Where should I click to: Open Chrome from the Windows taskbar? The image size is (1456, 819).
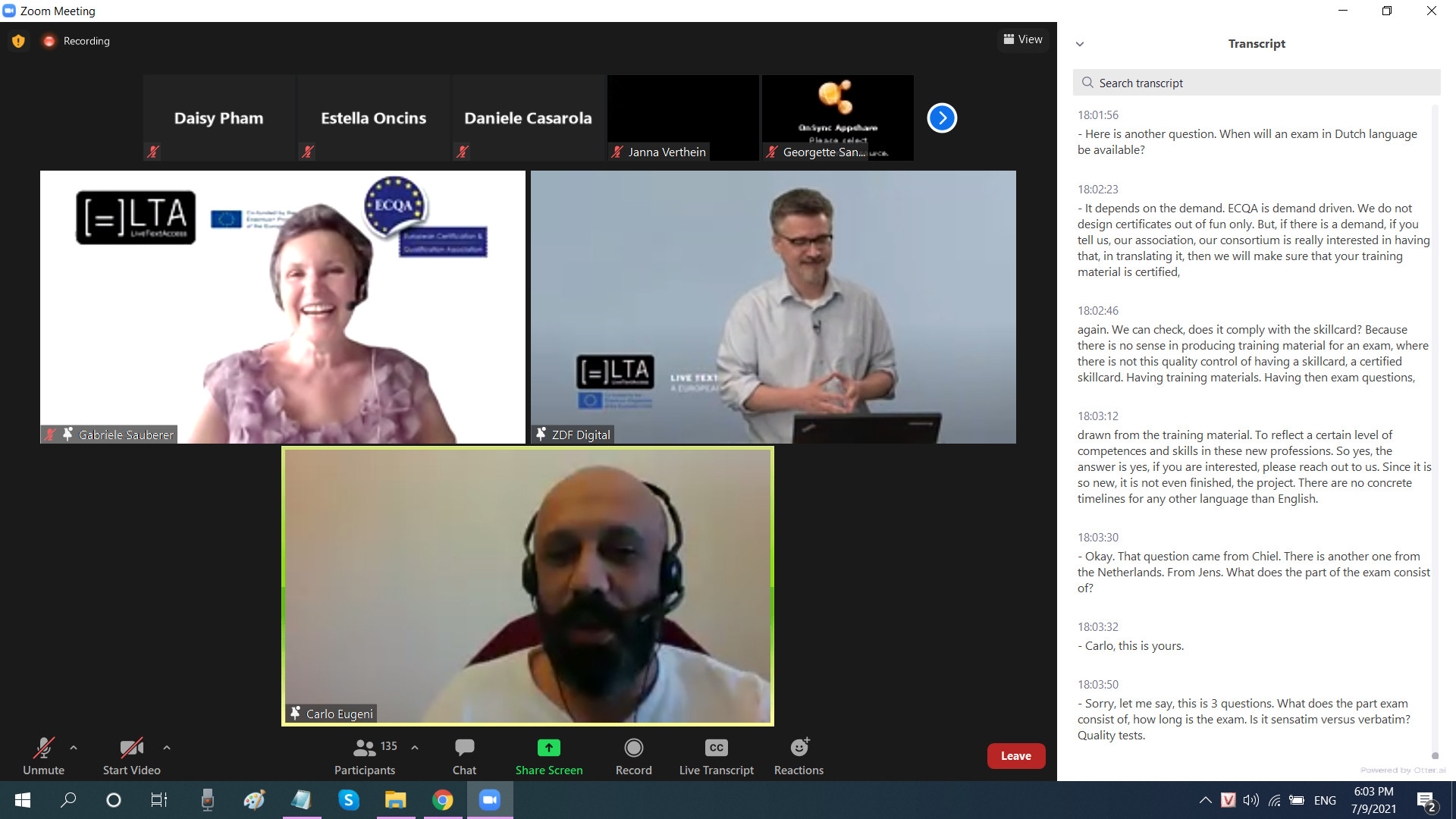pos(443,800)
